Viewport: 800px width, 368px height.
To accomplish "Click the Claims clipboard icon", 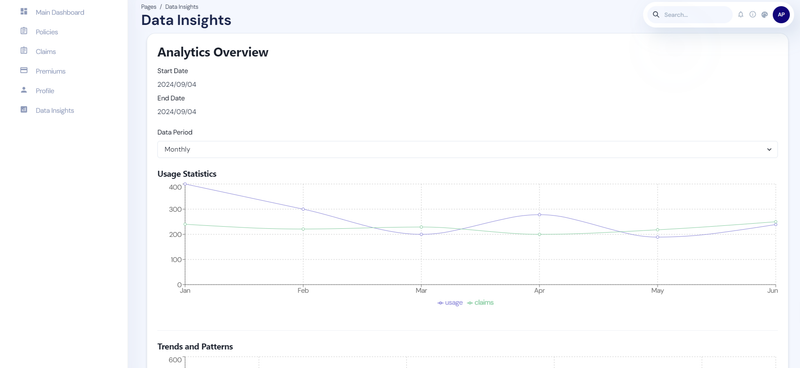I will pos(23,51).
